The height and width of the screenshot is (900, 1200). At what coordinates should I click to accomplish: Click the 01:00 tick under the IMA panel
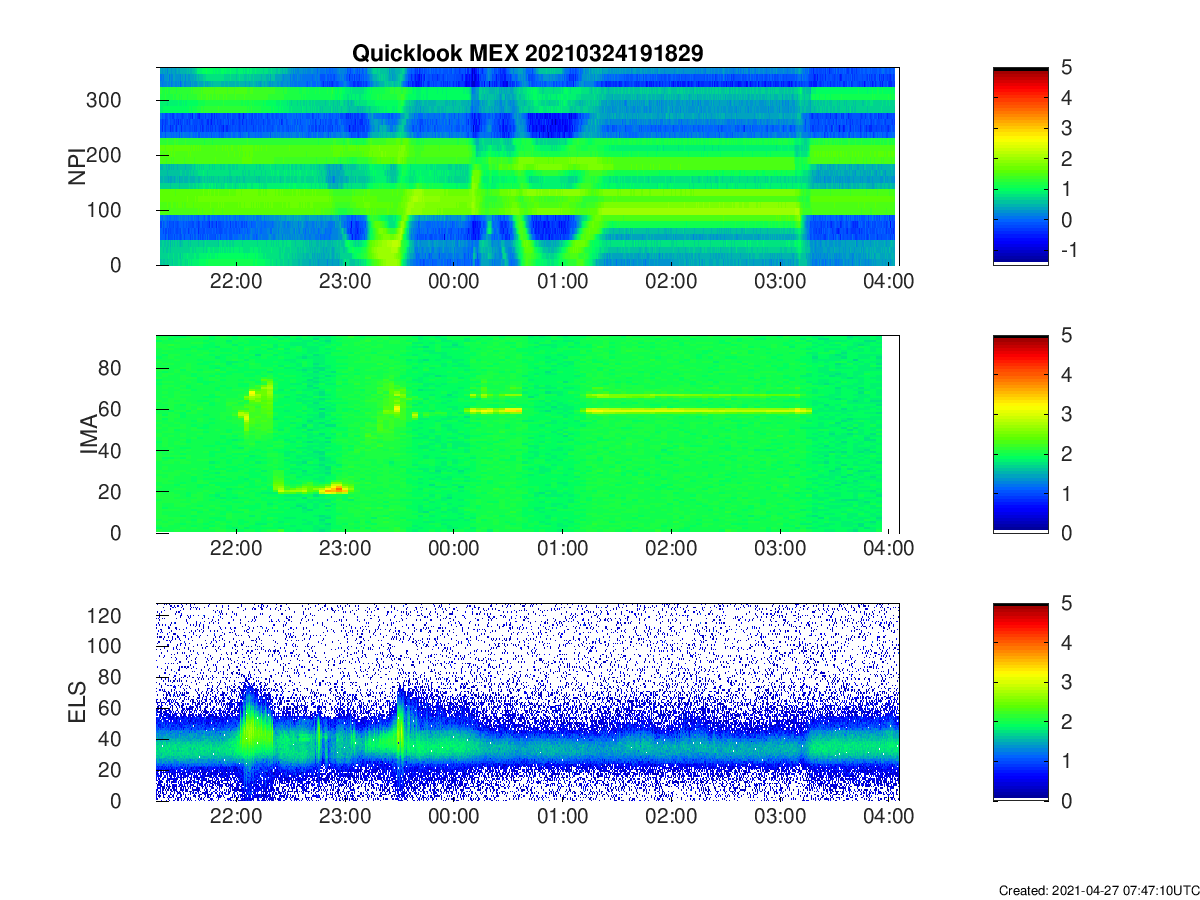click(562, 550)
